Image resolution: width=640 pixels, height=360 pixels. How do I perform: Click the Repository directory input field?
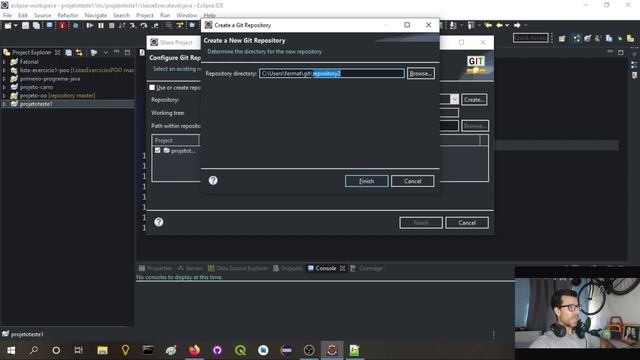[332, 73]
